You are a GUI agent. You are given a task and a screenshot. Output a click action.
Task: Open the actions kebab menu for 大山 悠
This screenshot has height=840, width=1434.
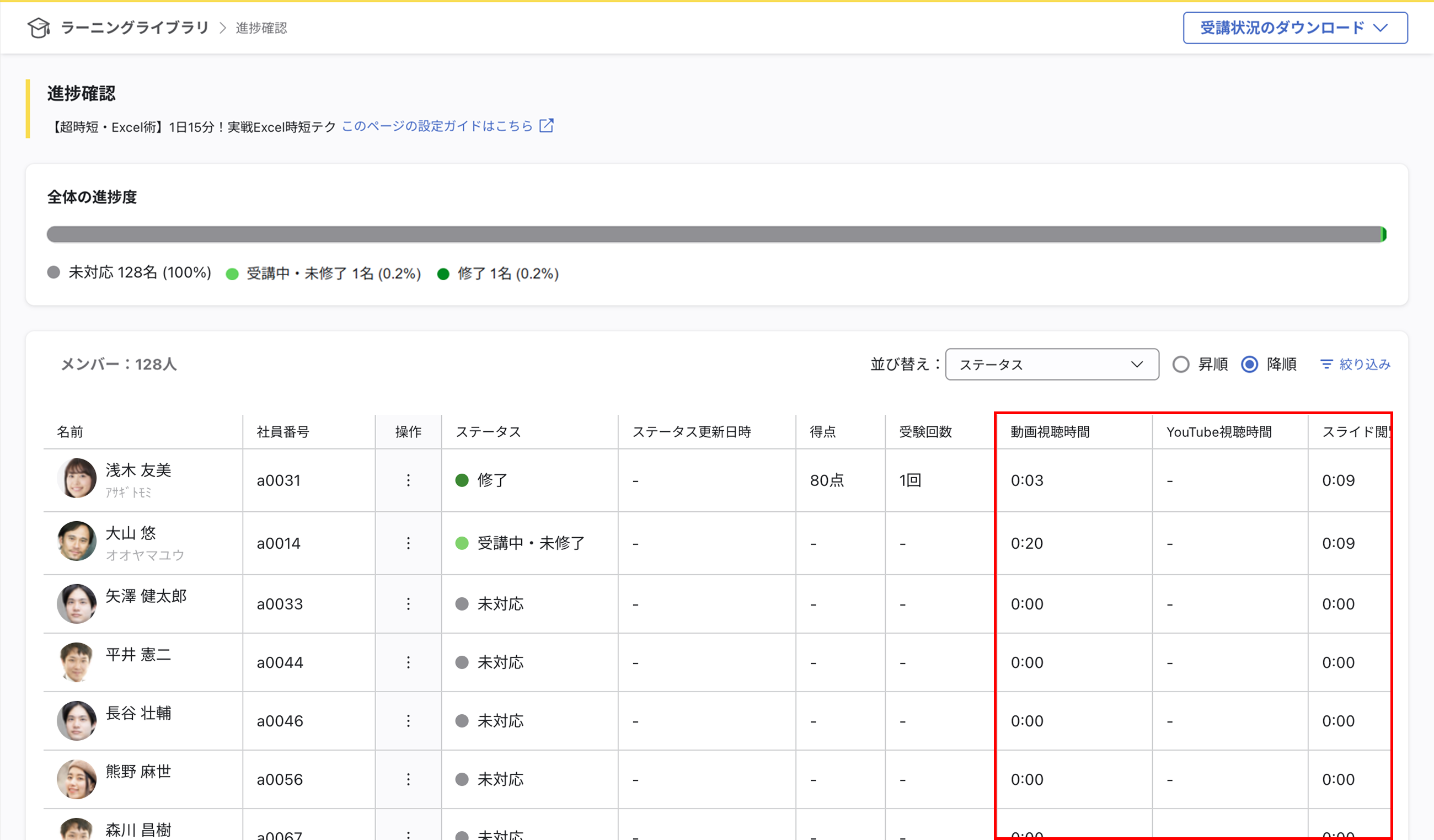pyautogui.click(x=408, y=543)
